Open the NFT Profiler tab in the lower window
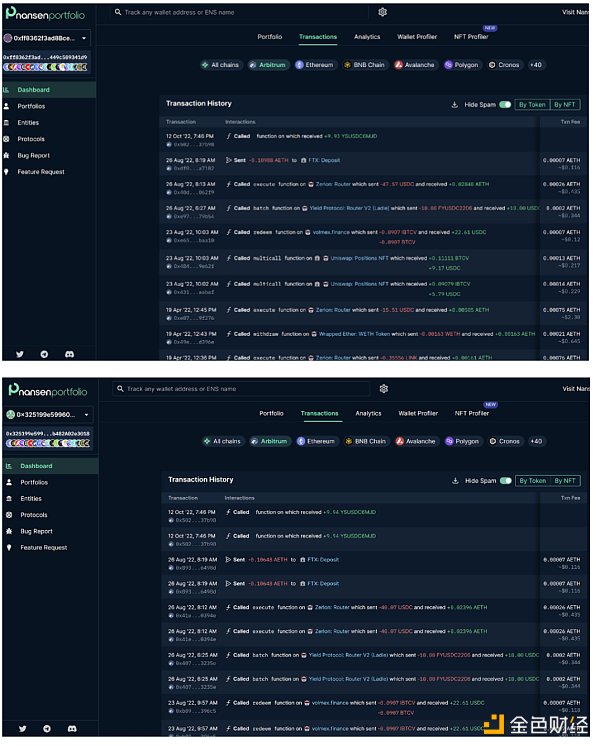Image resolution: width=600 pixels, height=746 pixels. [472, 413]
